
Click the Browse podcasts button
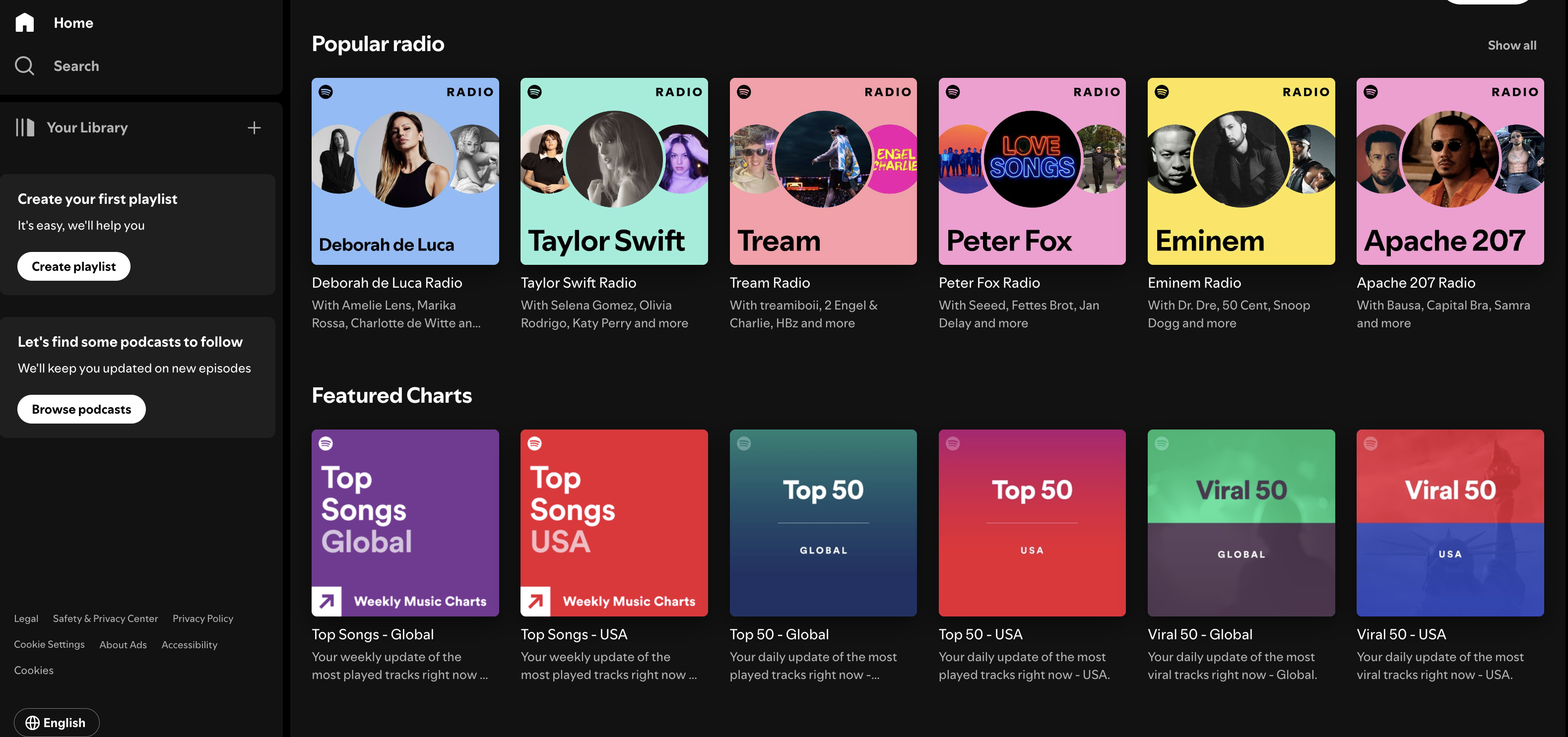[x=81, y=409]
